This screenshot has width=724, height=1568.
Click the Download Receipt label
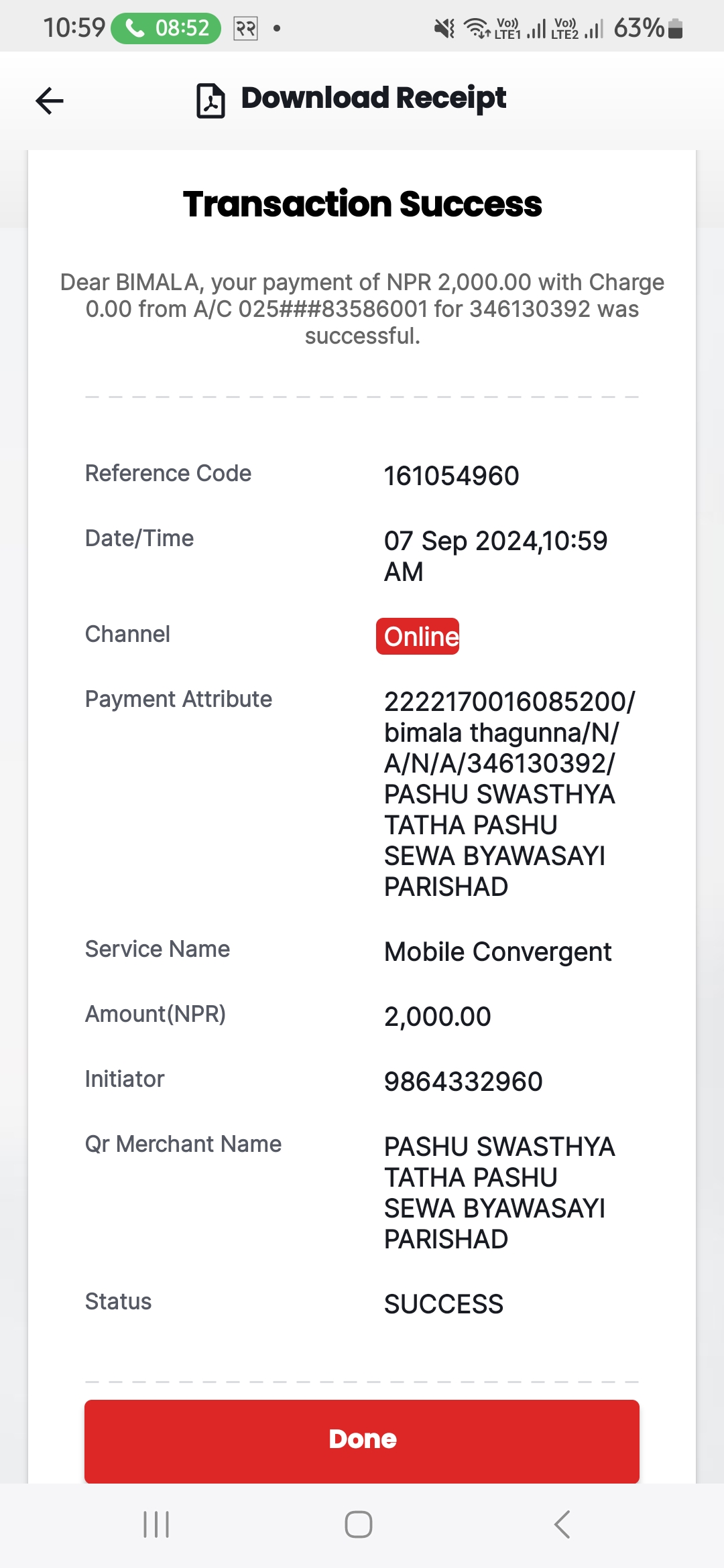pos(373,98)
